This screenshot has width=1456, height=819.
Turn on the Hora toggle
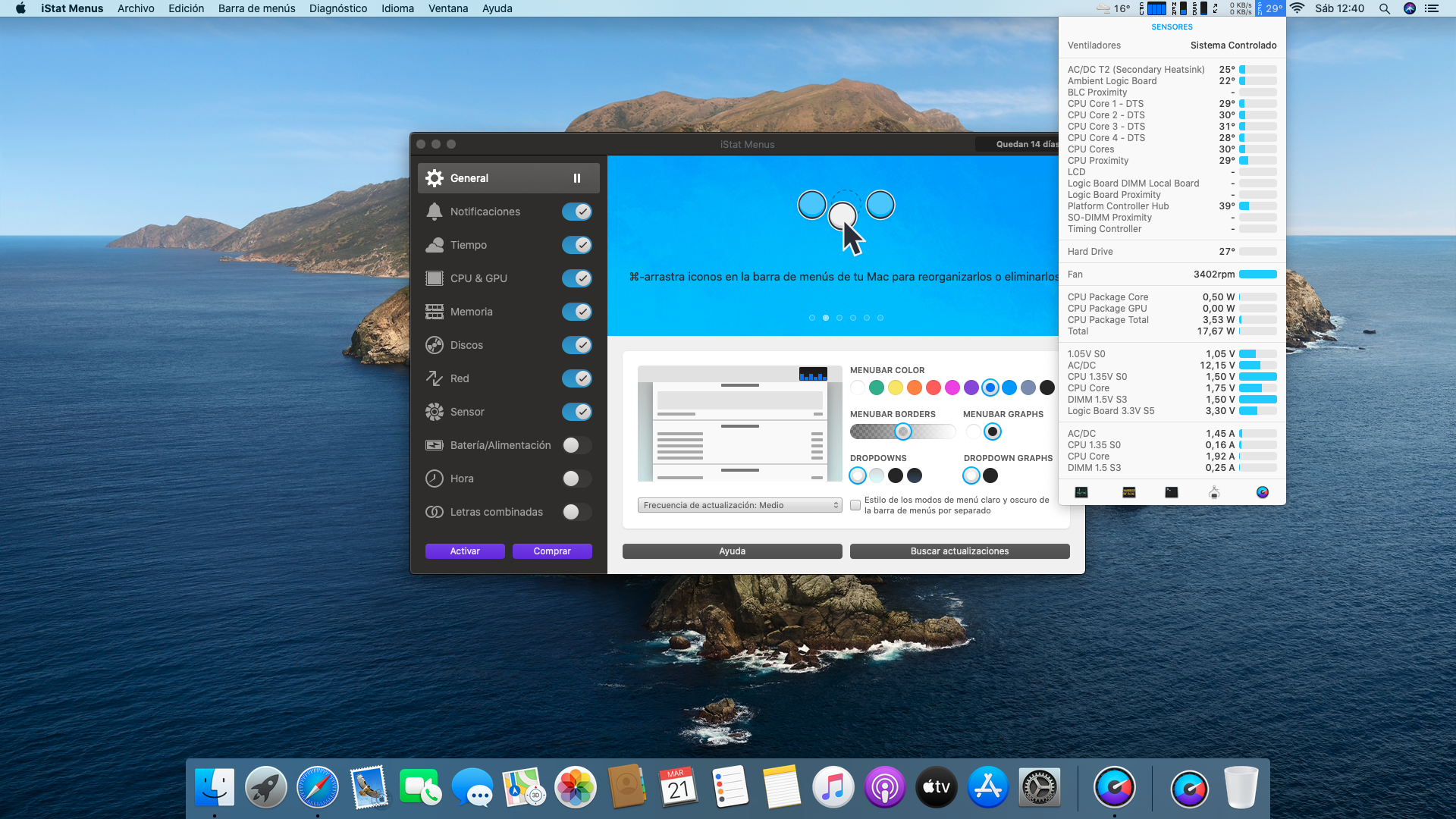(x=576, y=479)
